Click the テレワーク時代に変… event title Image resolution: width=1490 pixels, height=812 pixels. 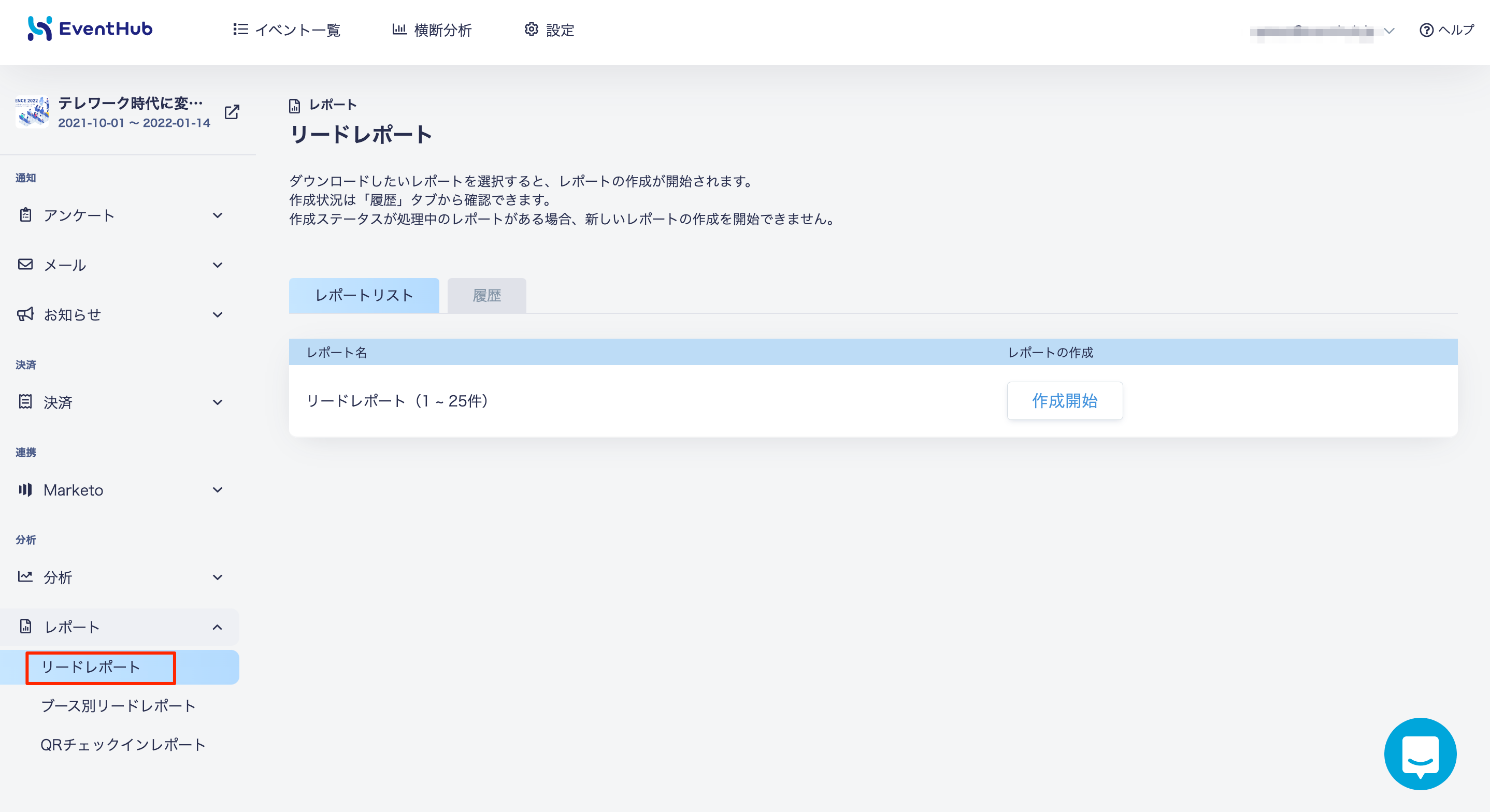coord(131,103)
